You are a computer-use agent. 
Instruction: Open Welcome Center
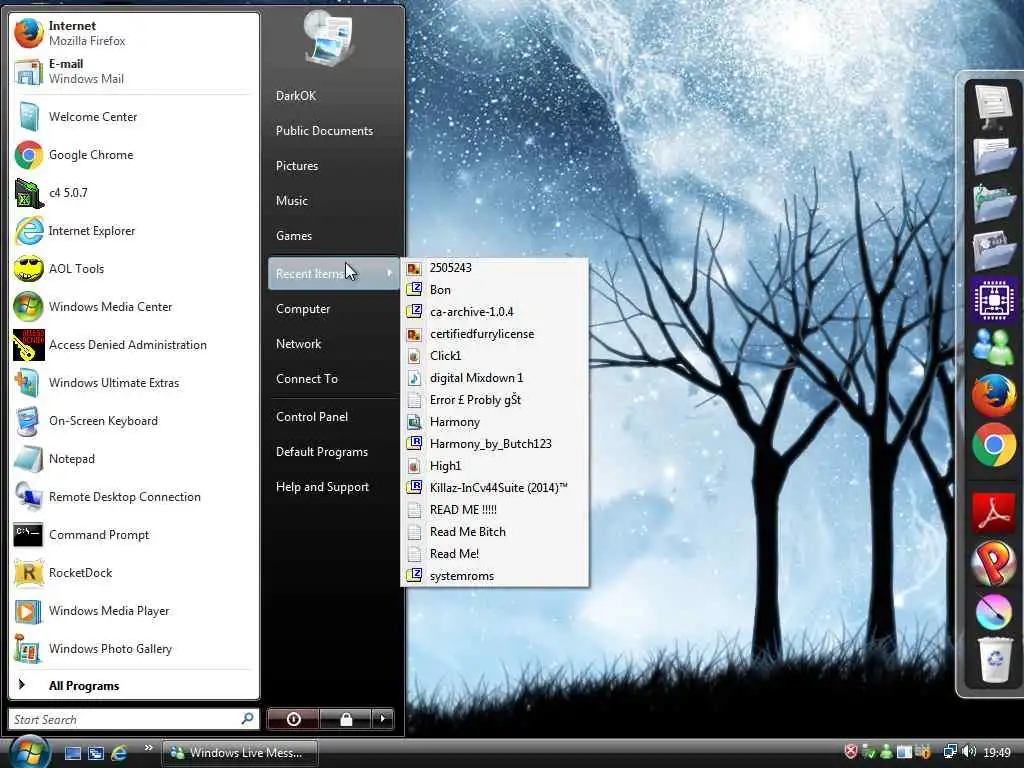pos(134,117)
